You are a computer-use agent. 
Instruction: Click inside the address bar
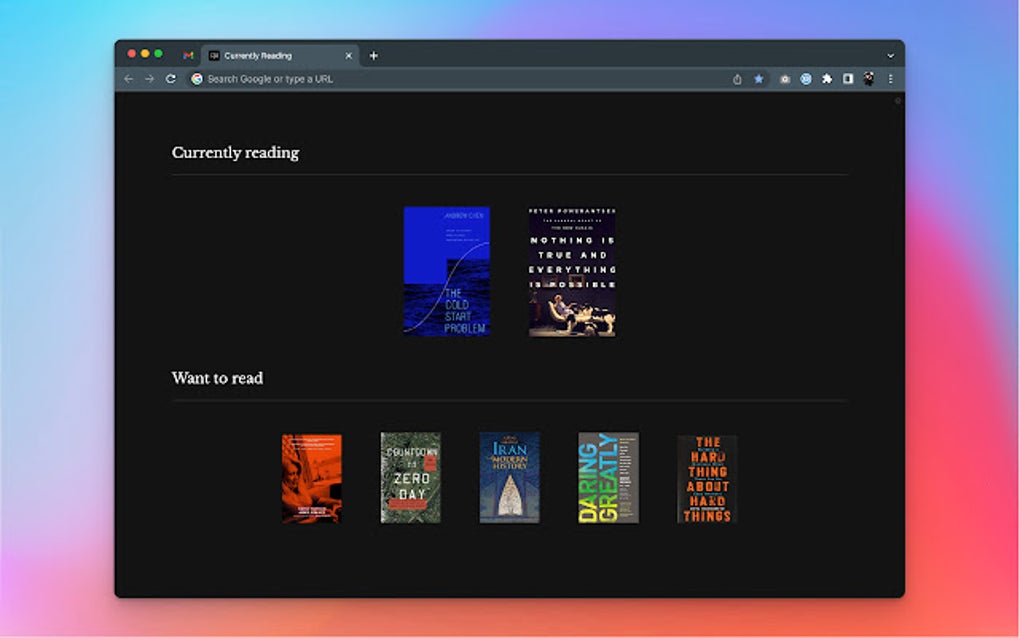click(300, 78)
